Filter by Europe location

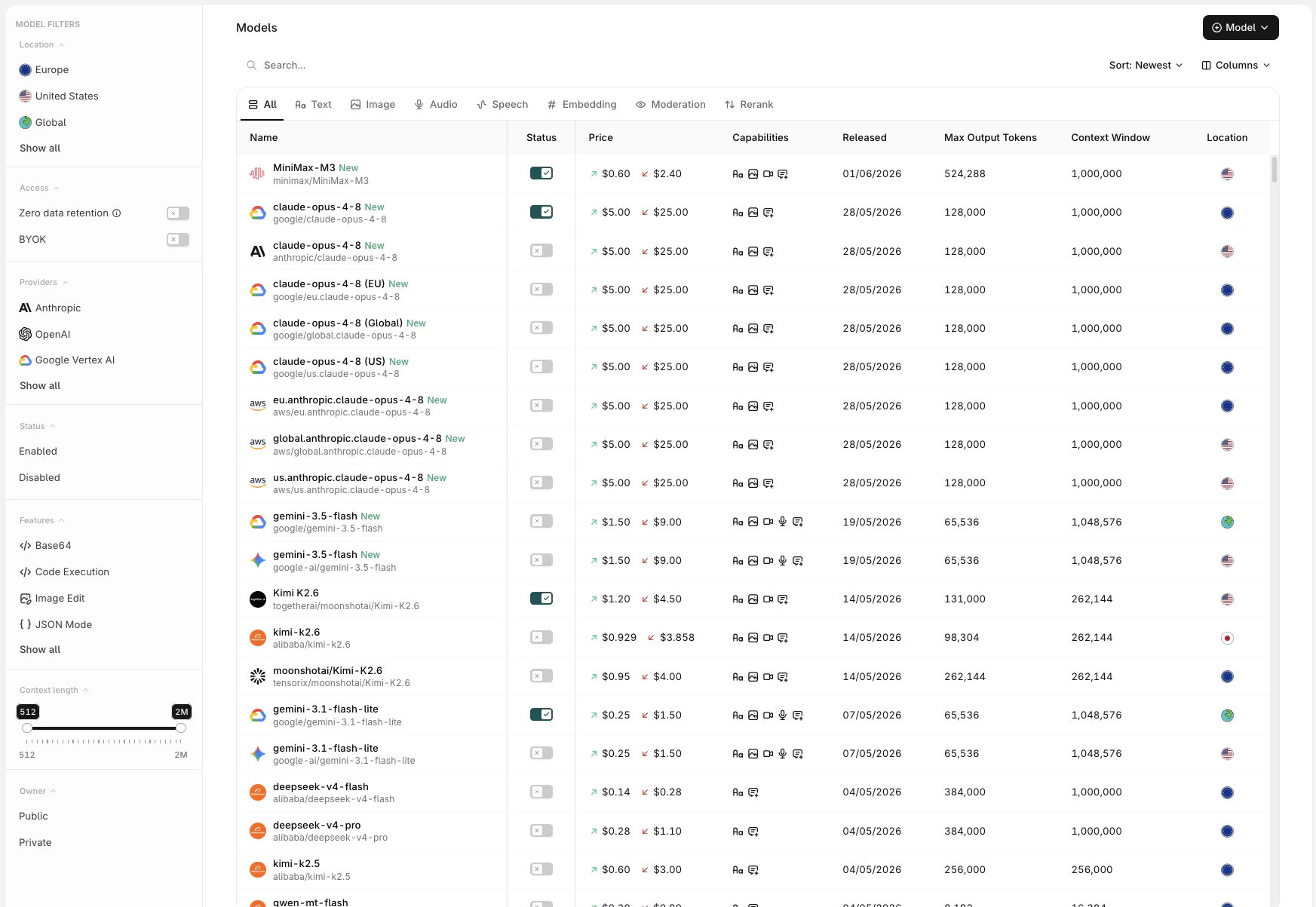(x=44, y=70)
